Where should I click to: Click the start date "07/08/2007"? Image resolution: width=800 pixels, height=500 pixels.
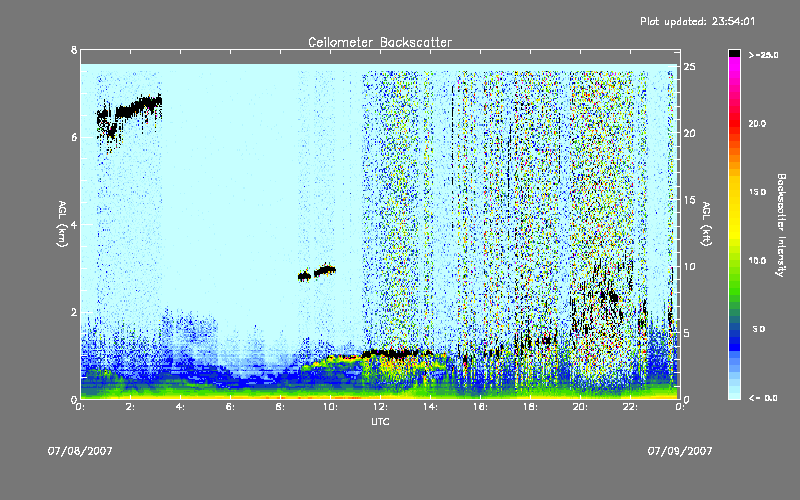[x=80, y=451]
